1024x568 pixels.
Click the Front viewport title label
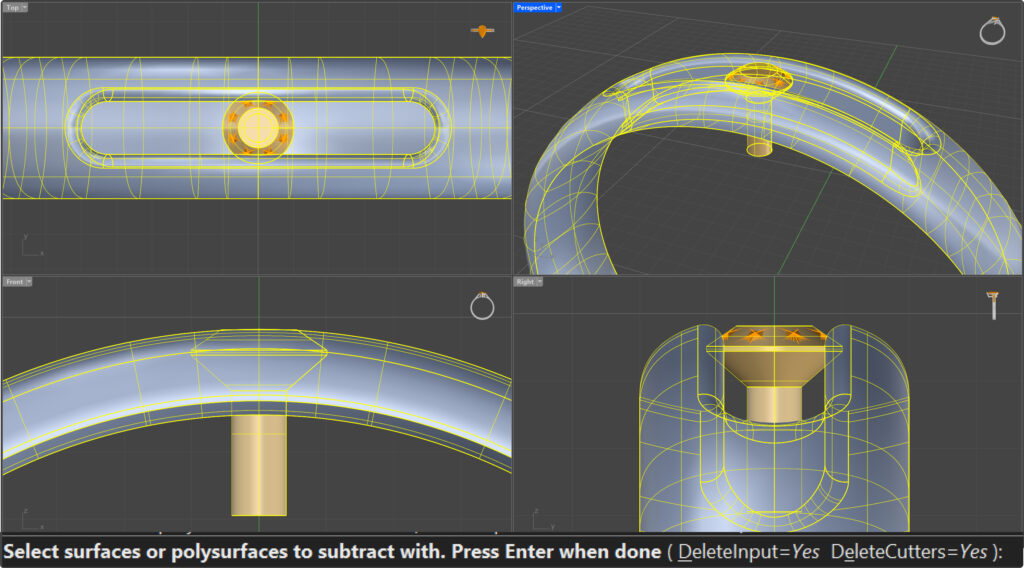pyautogui.click(x=13, y=282)
